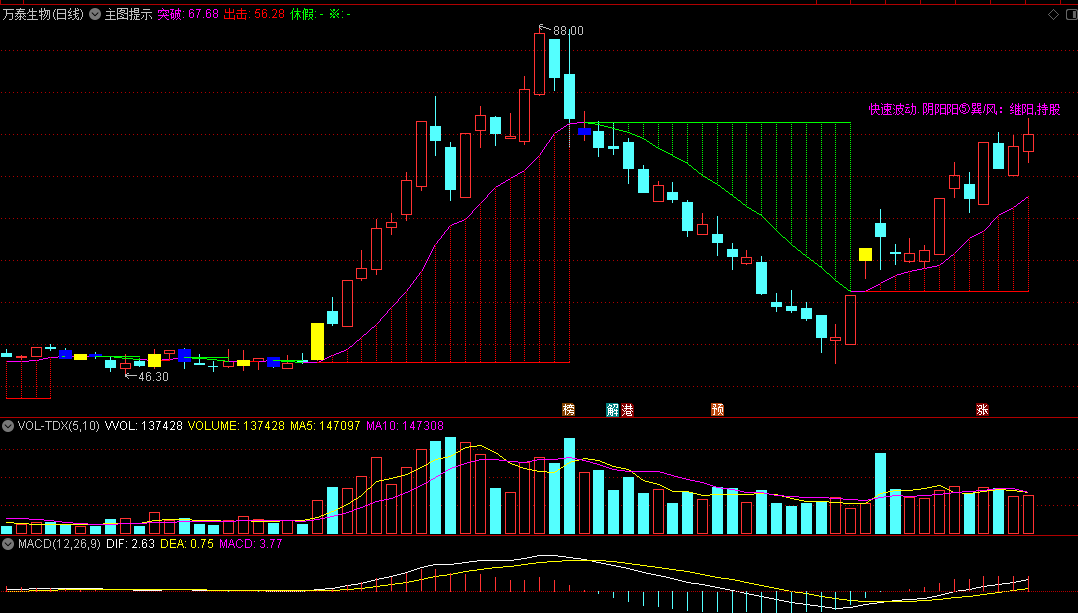Click the 突破: 67.68 value
This screenshot has height=613, width=1078.
(x=188, y=14)
